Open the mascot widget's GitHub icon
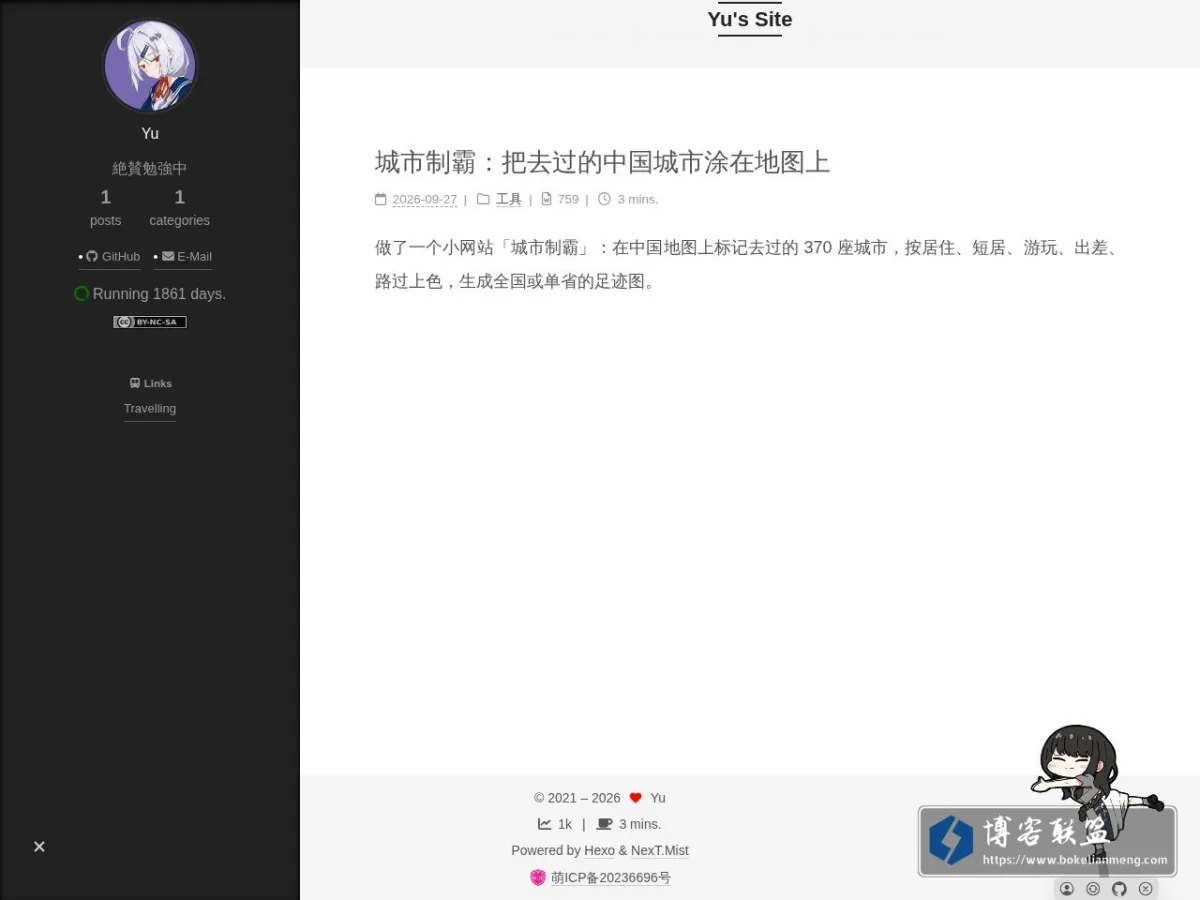1200x900 pixels. [1119, 889]
